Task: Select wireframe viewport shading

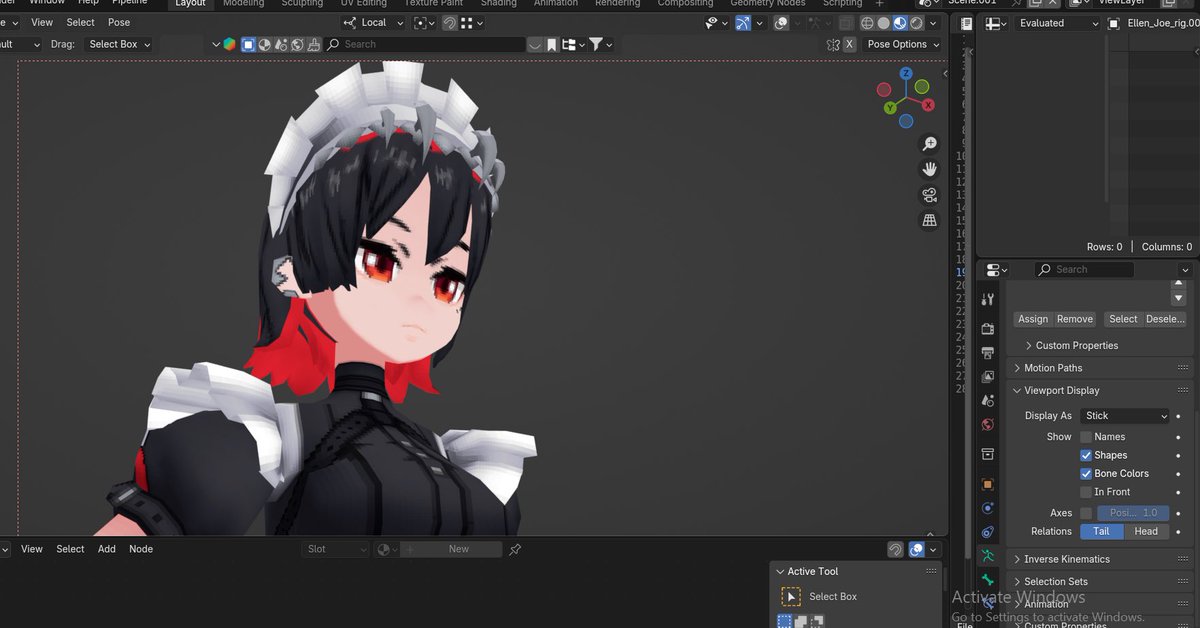Action: point(867,23)
